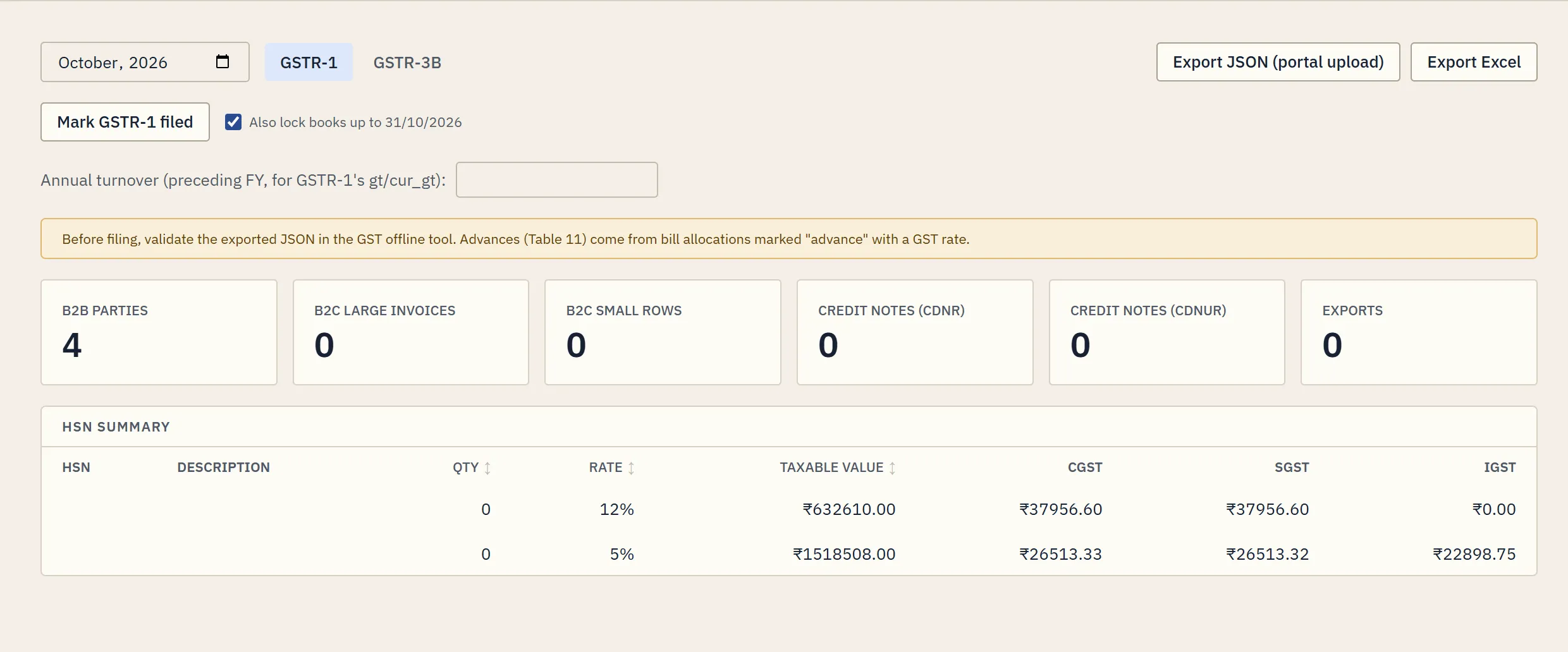Click the HSN Summary heading
The width and height of the screenshot is (1568, 652).
[x=116, y=427]
